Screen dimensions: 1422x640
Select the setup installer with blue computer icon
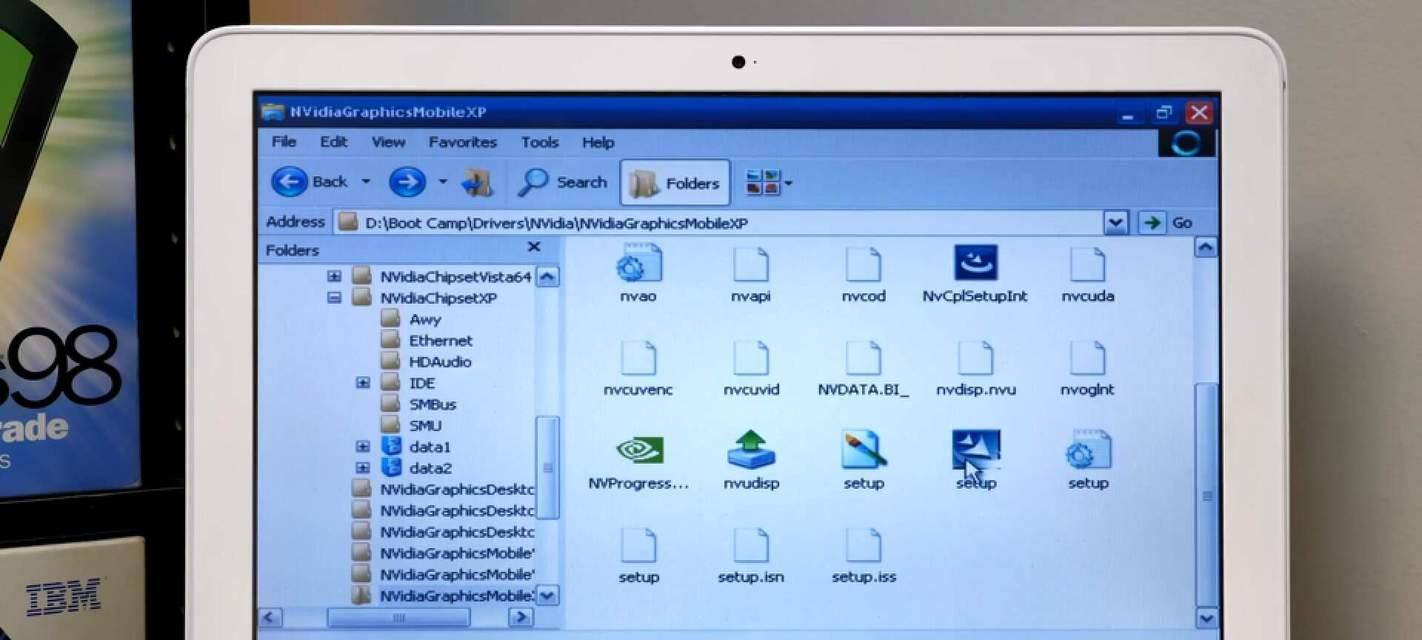975,462
